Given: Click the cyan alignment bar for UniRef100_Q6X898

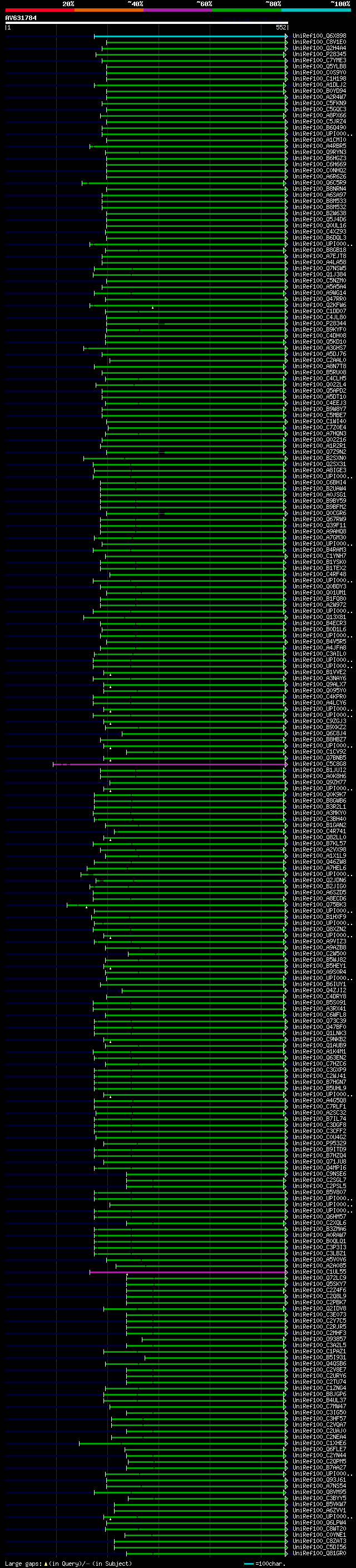Looking at the screenshot, I should click(x=190, y=36).
